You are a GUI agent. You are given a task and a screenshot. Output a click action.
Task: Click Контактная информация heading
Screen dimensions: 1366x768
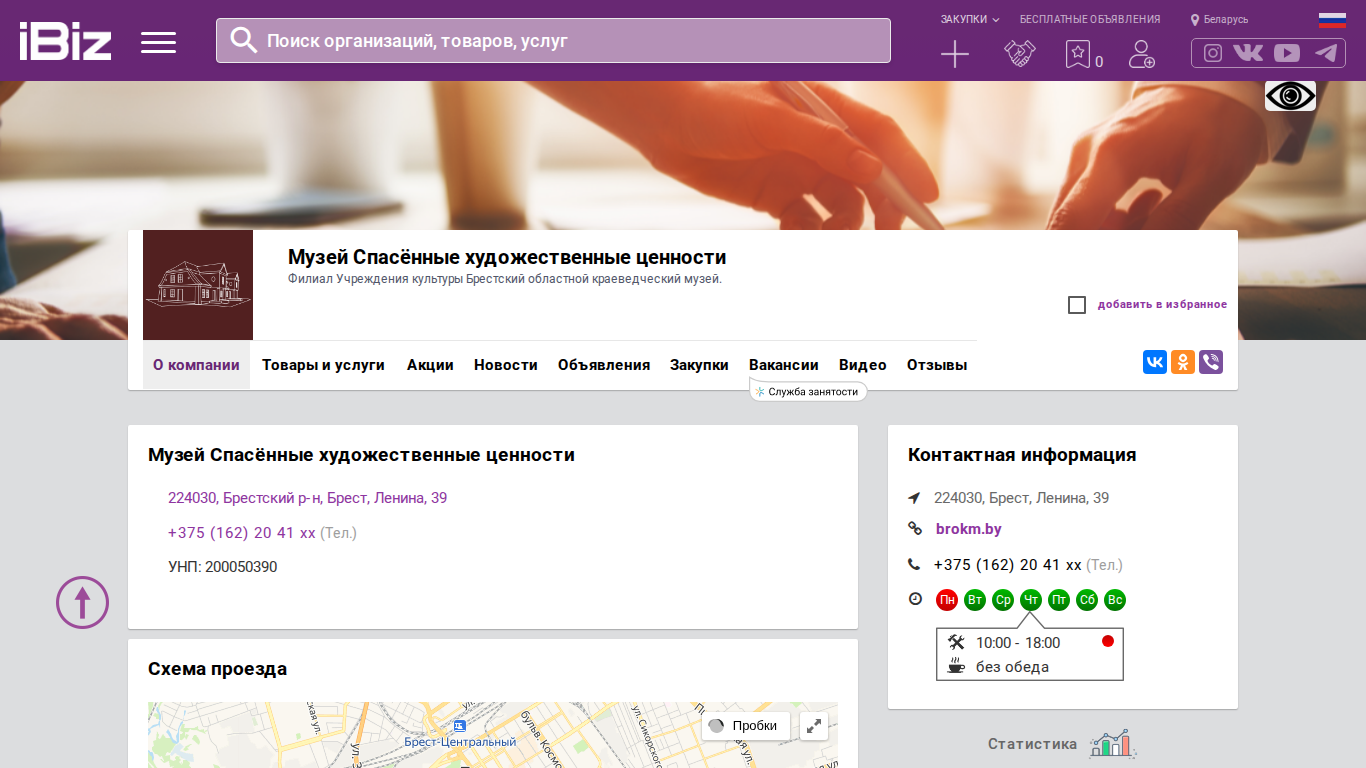coord(1022,455)
